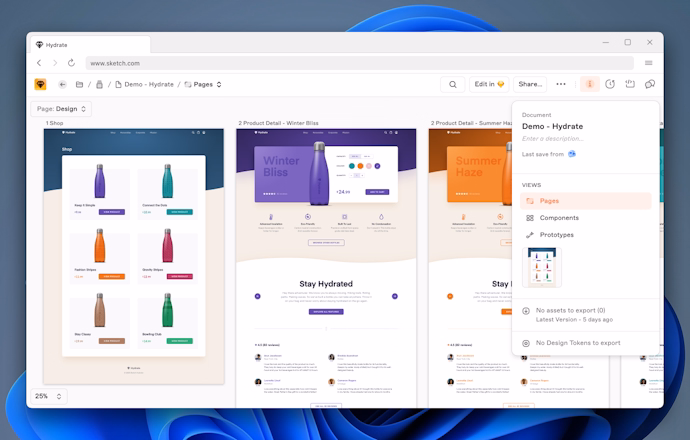Open the comments speech bubble icon
The height and width of the screenshot is (440, 690).
tap(650, 85)
